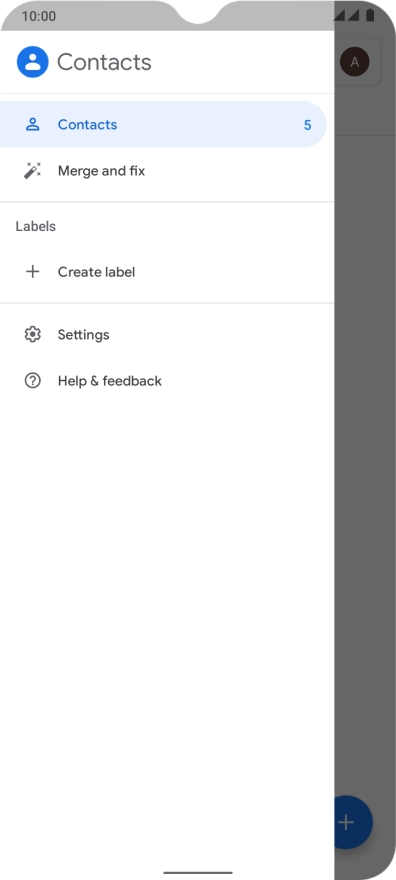The height and width of the screenshot is (880, 396).
Task: Click the blue Contacts app logo
Action: coord(33,62)
